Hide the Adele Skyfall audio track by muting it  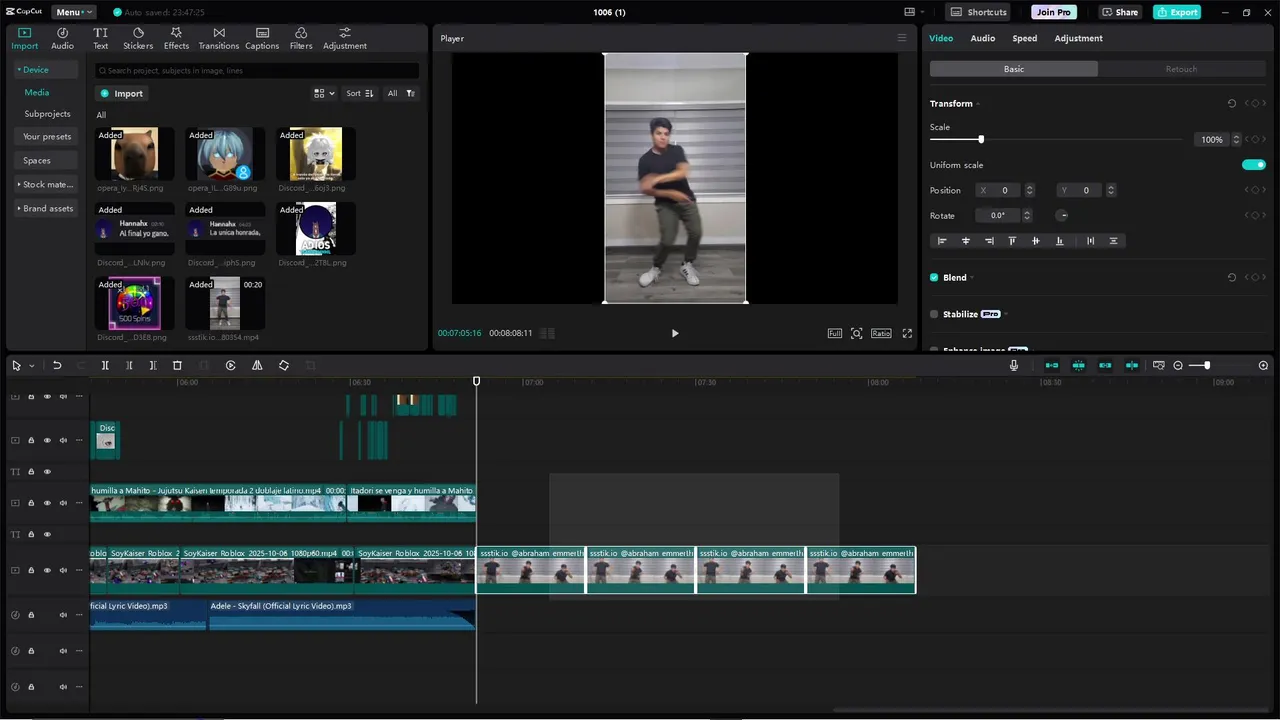pos(63,614)
